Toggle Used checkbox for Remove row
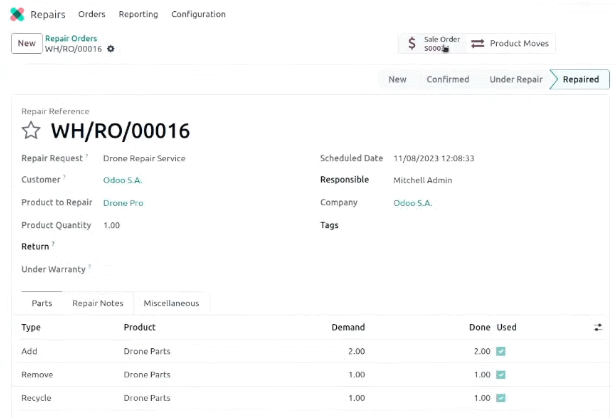Viewport: 616px width, 418px height. point(500,375)
